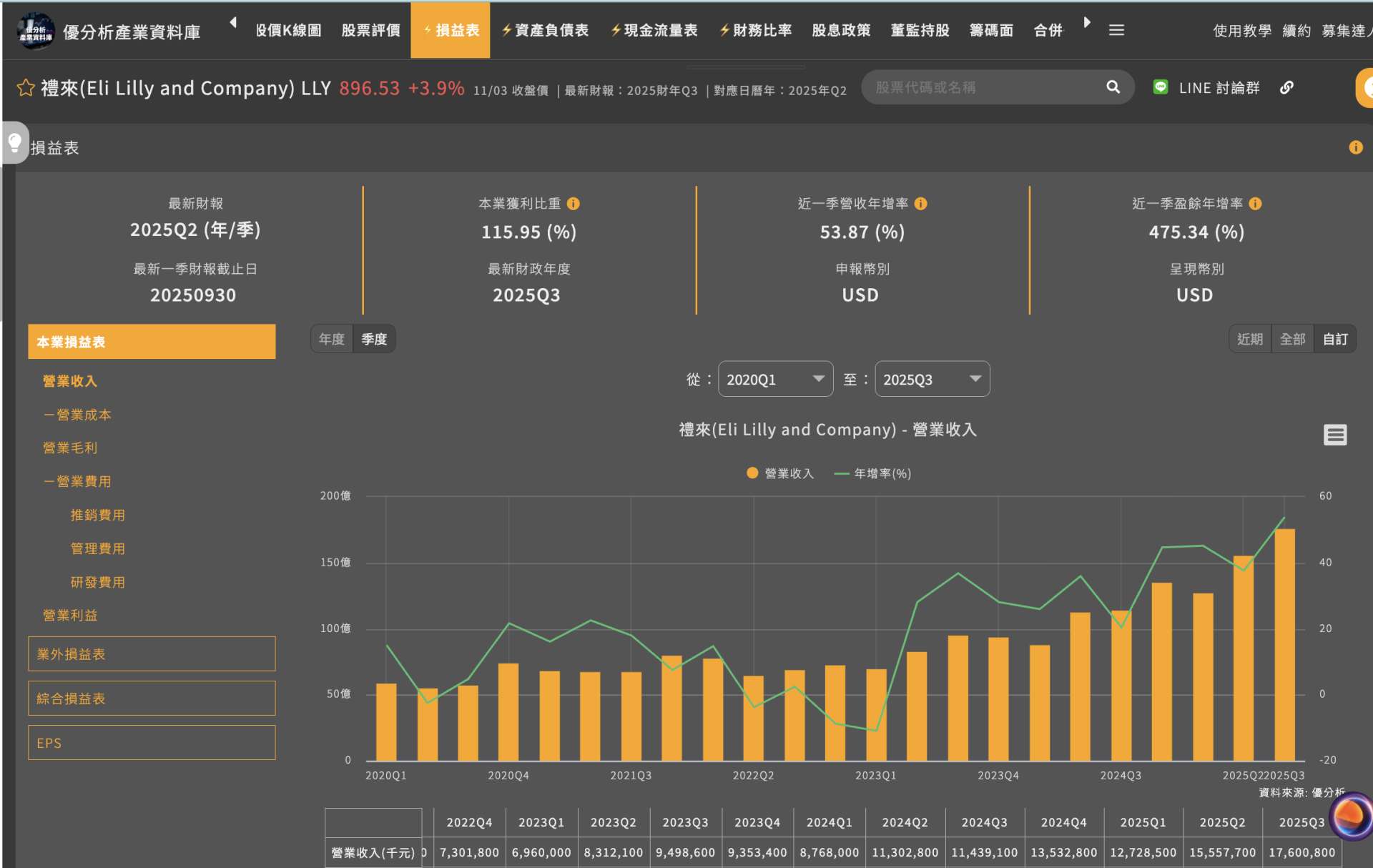This screenshot has height=868, width=1373.
Task: Click the info icon beside 近一季盈餘年增率
Action: 1256,204
